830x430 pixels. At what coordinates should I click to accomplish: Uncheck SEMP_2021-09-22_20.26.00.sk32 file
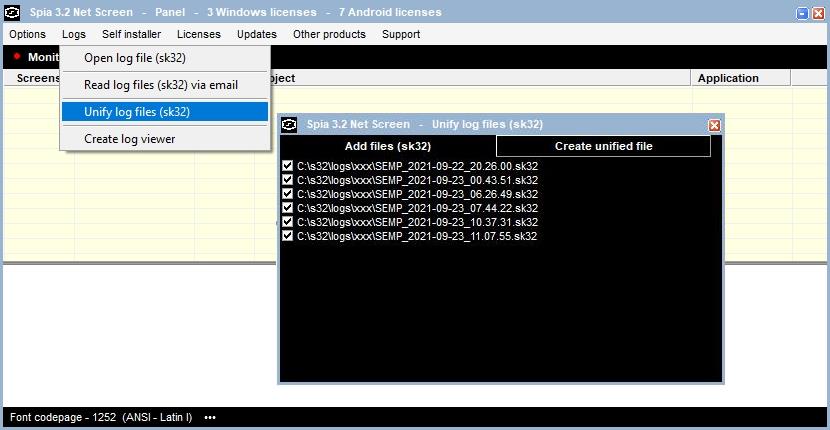coord(287,166)
